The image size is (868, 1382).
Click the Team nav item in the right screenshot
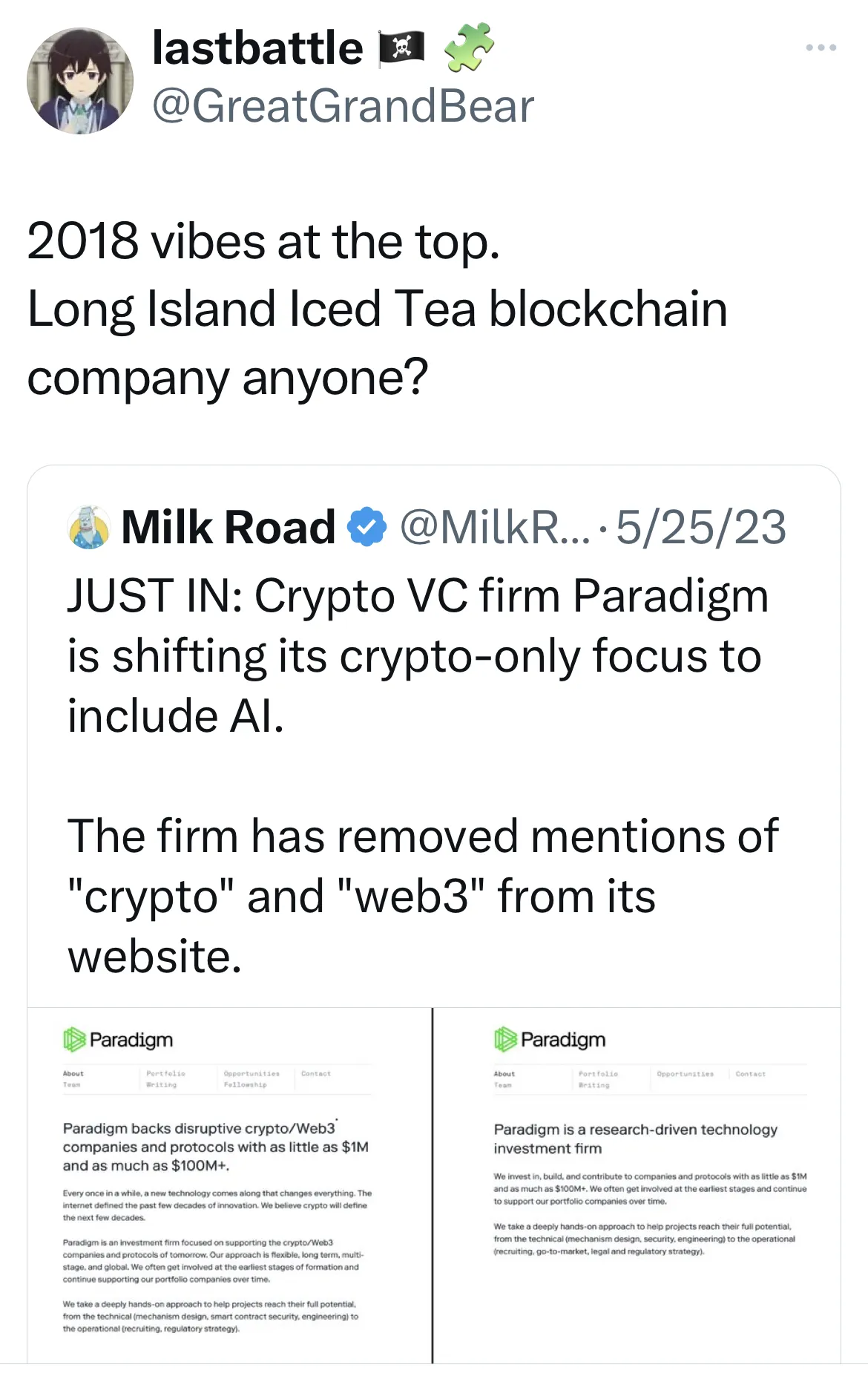[502, 1084]
